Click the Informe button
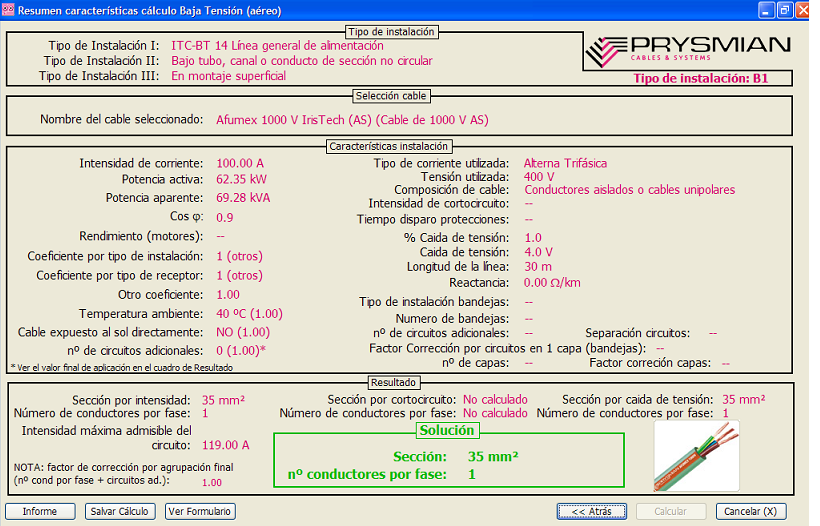The height and width of the screenshot is (526, 820). tap(40, 511)
